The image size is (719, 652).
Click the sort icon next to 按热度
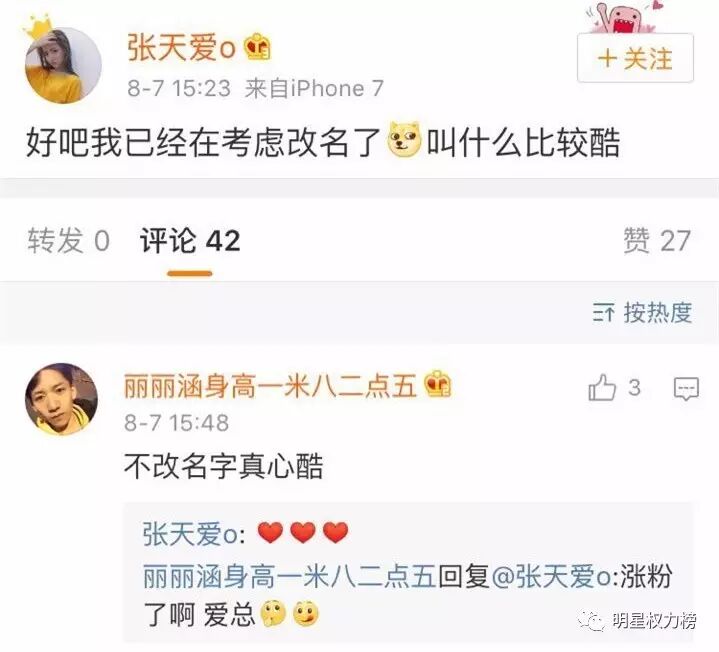[x=603, y=313]
